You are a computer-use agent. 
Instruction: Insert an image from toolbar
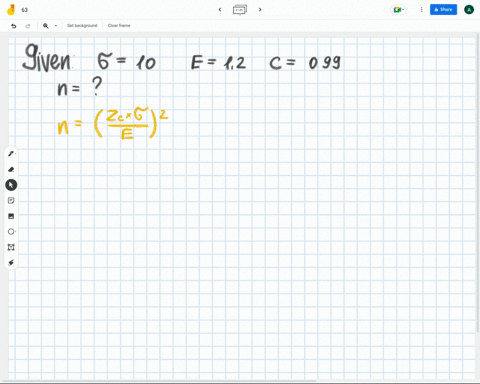[11, 216]
